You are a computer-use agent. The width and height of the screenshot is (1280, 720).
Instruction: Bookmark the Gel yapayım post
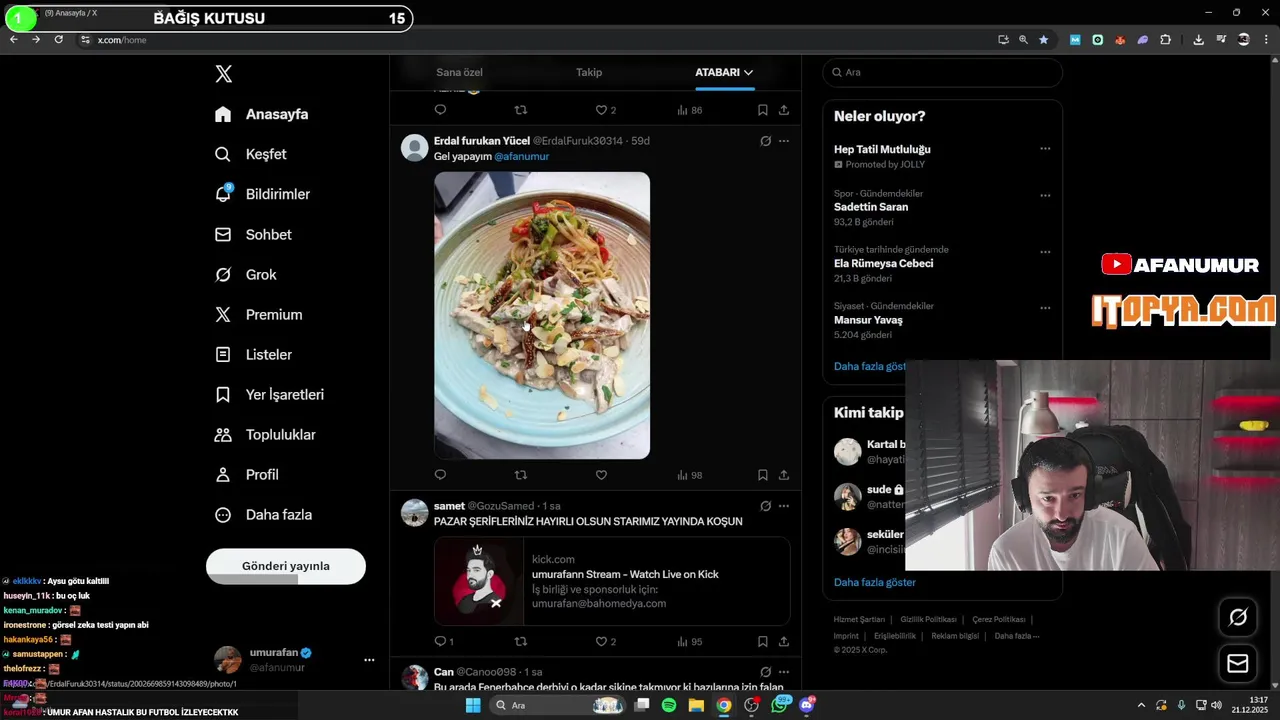[x=762, y=475]
